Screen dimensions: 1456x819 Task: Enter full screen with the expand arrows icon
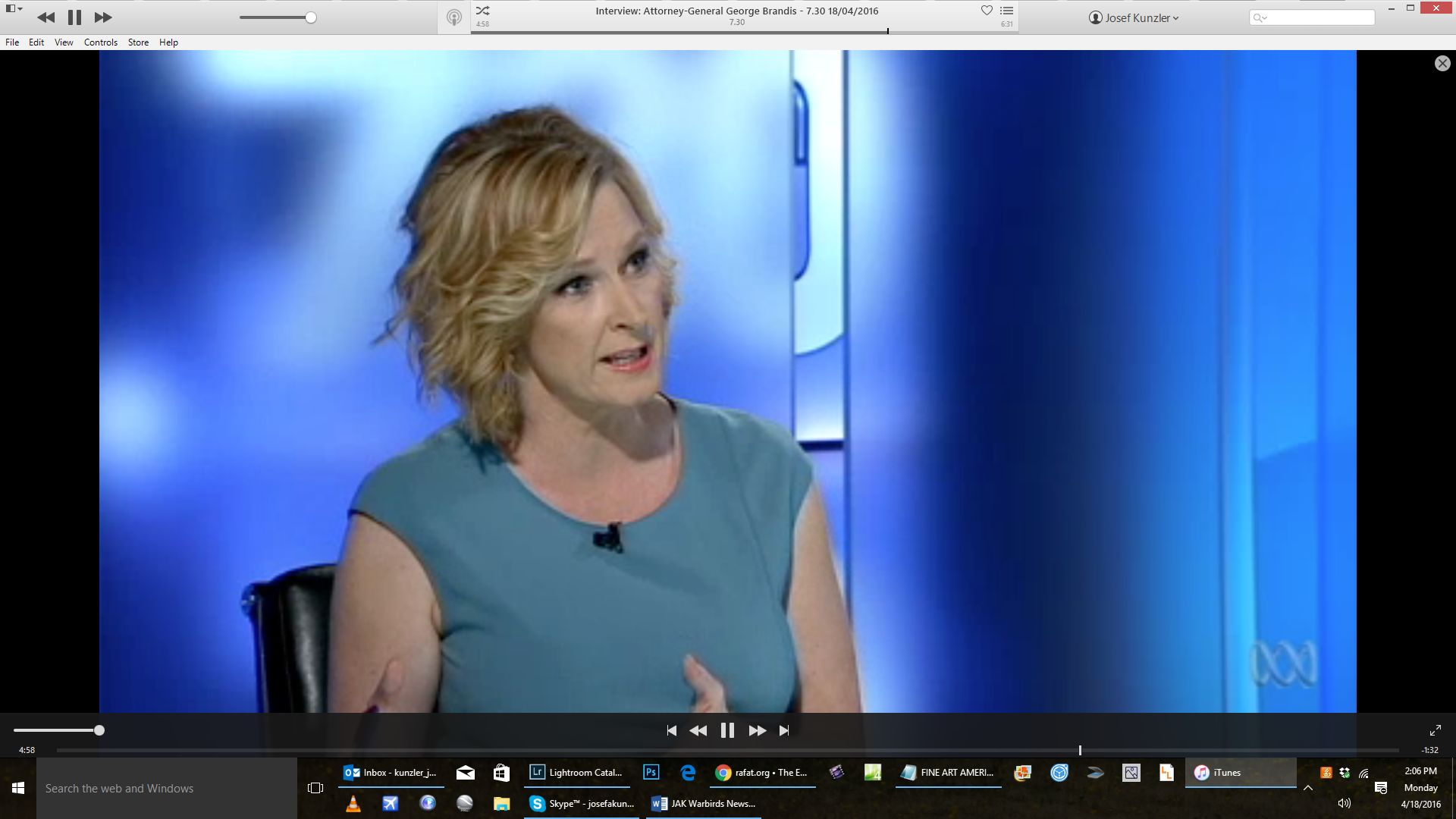pos(1435,730)
